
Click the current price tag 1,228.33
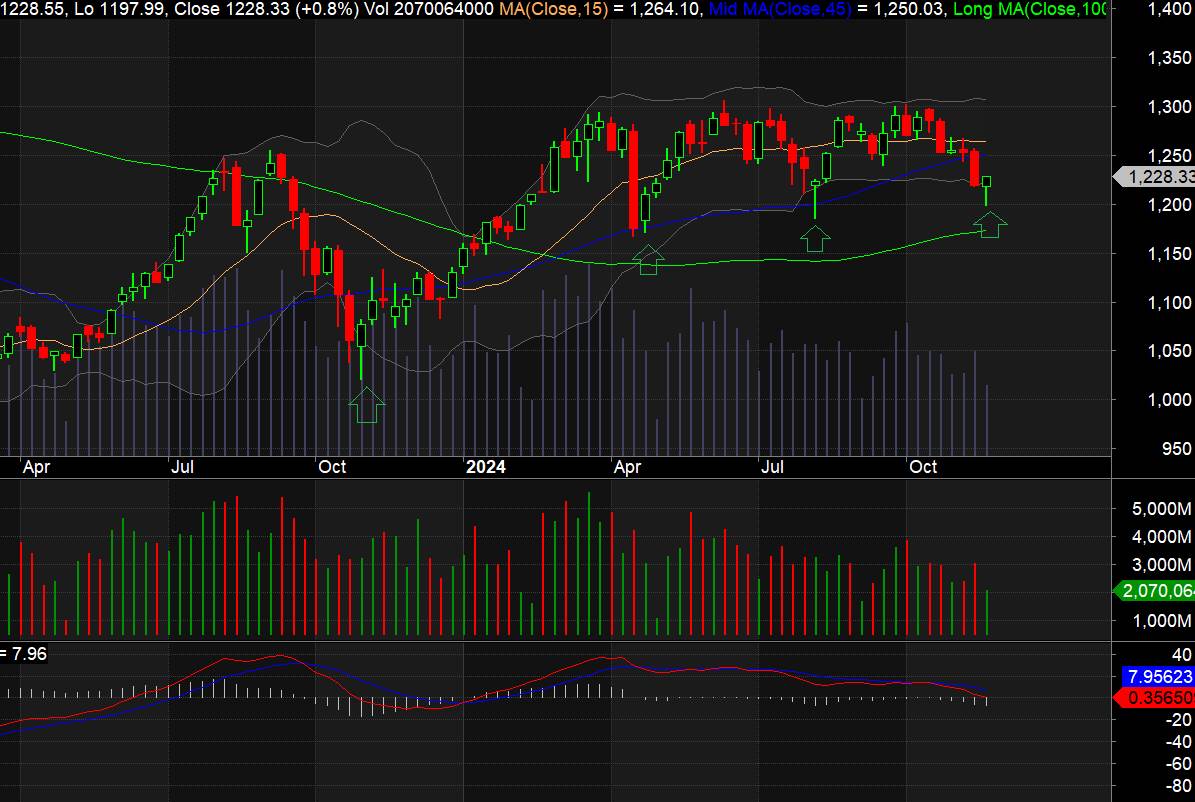[x=1155, y=177]
